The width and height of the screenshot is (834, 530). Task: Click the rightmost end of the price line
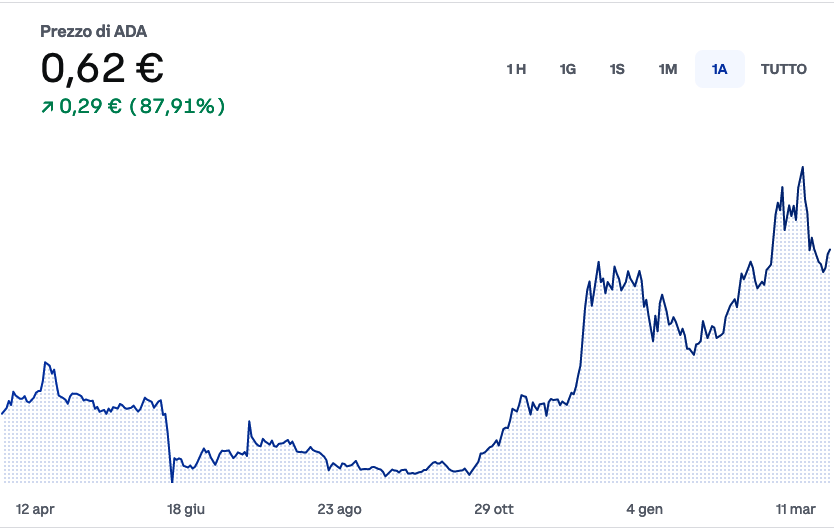tap(830, 250)
